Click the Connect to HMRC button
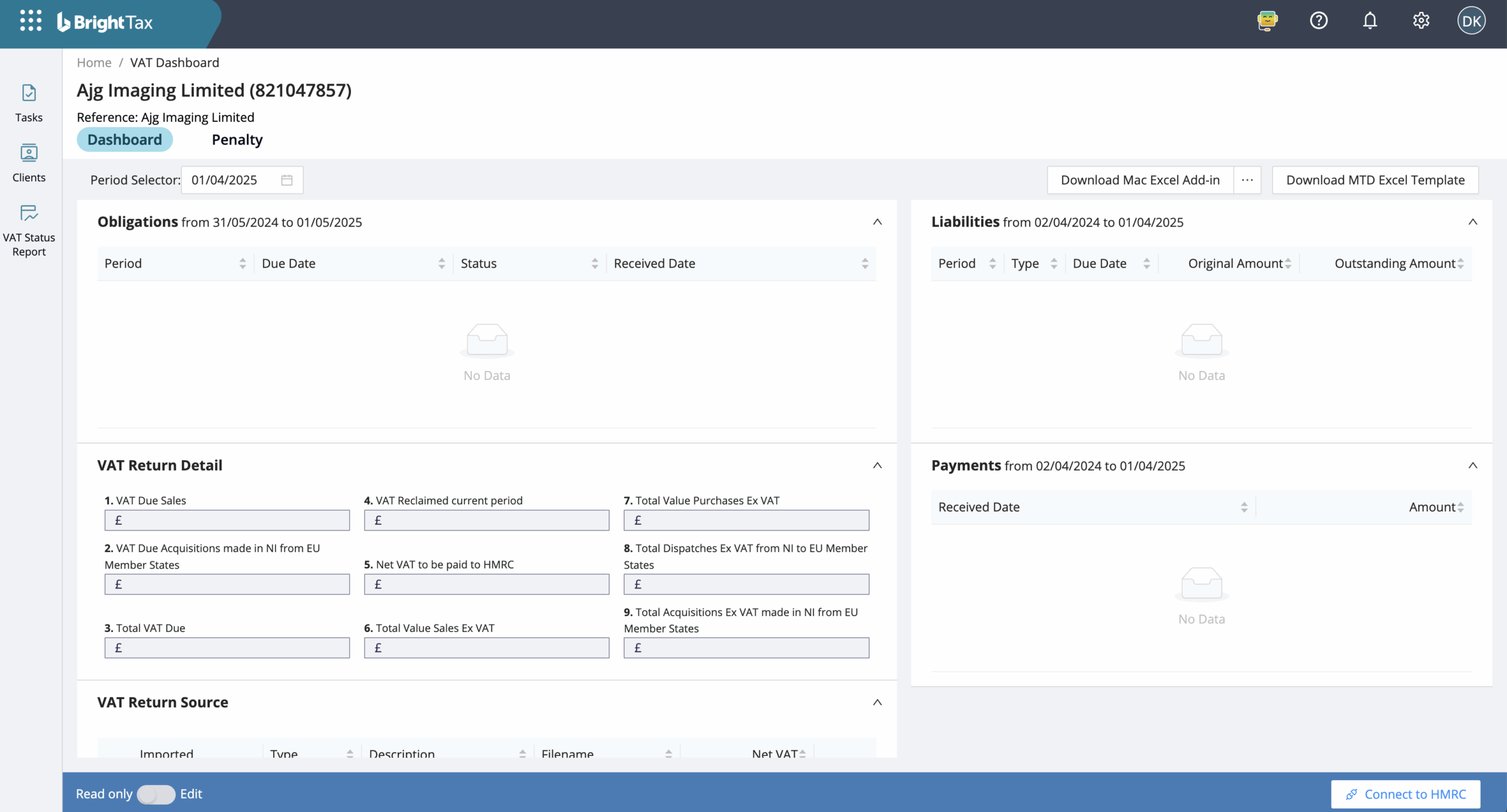Image resolution: width=1507 pixels, height=812 pixels. tap(1405, 794)
